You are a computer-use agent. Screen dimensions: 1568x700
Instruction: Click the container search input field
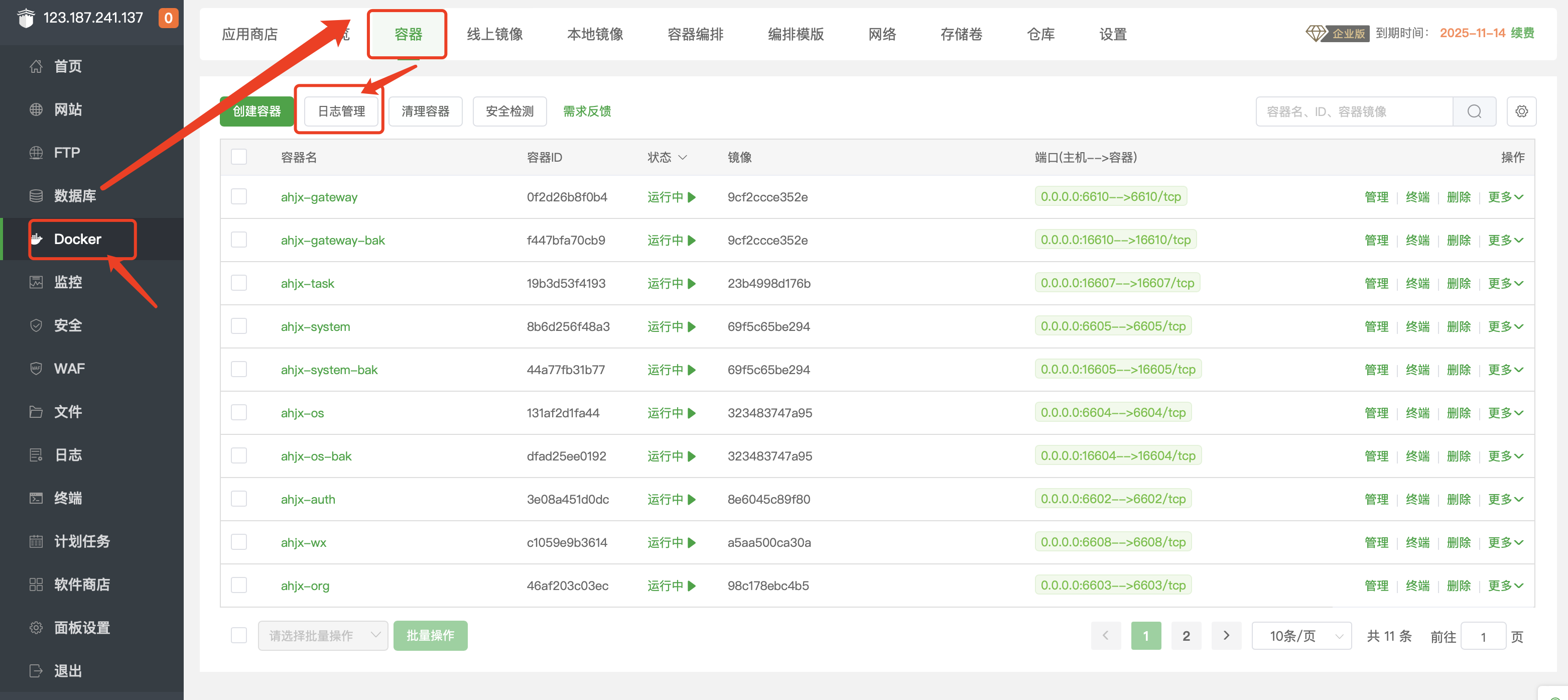coord(1354,111)
